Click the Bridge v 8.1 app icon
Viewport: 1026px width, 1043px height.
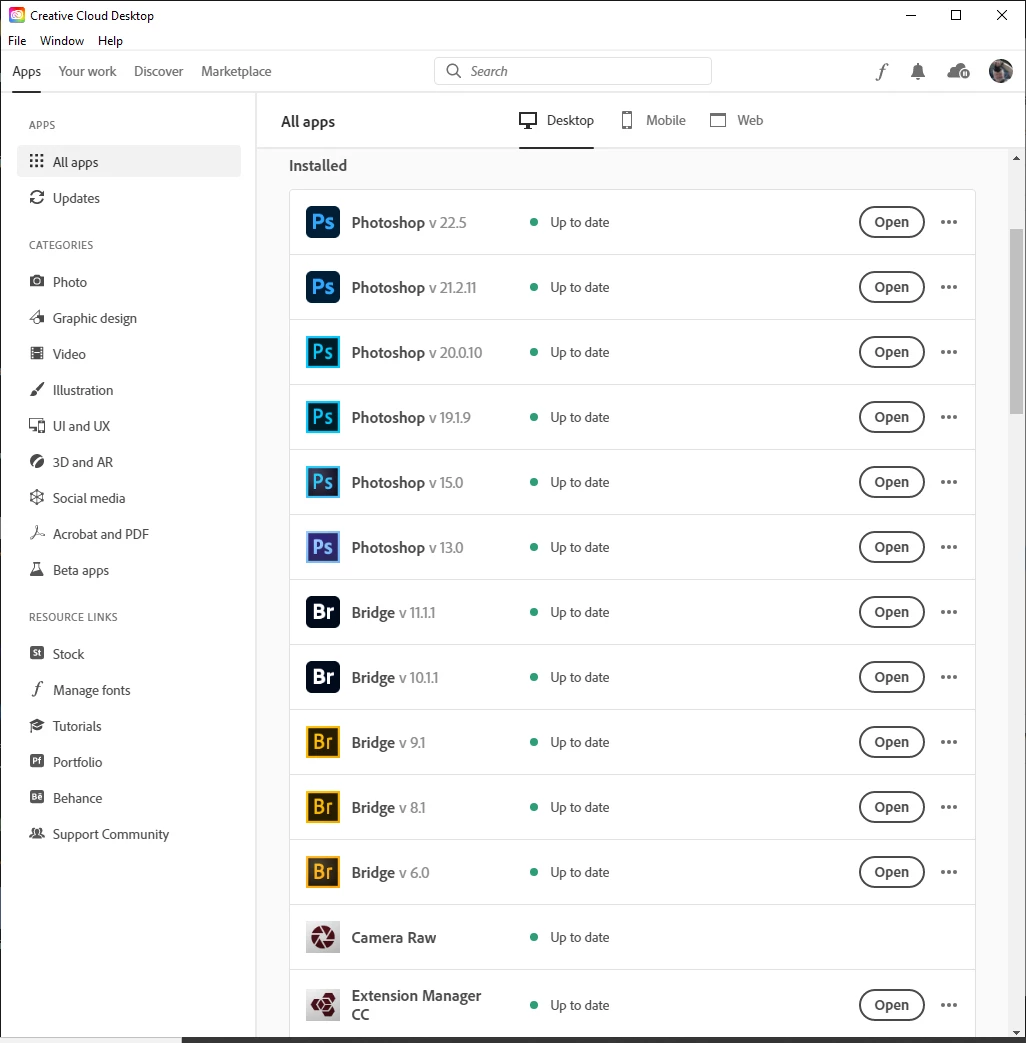[323, 807]
